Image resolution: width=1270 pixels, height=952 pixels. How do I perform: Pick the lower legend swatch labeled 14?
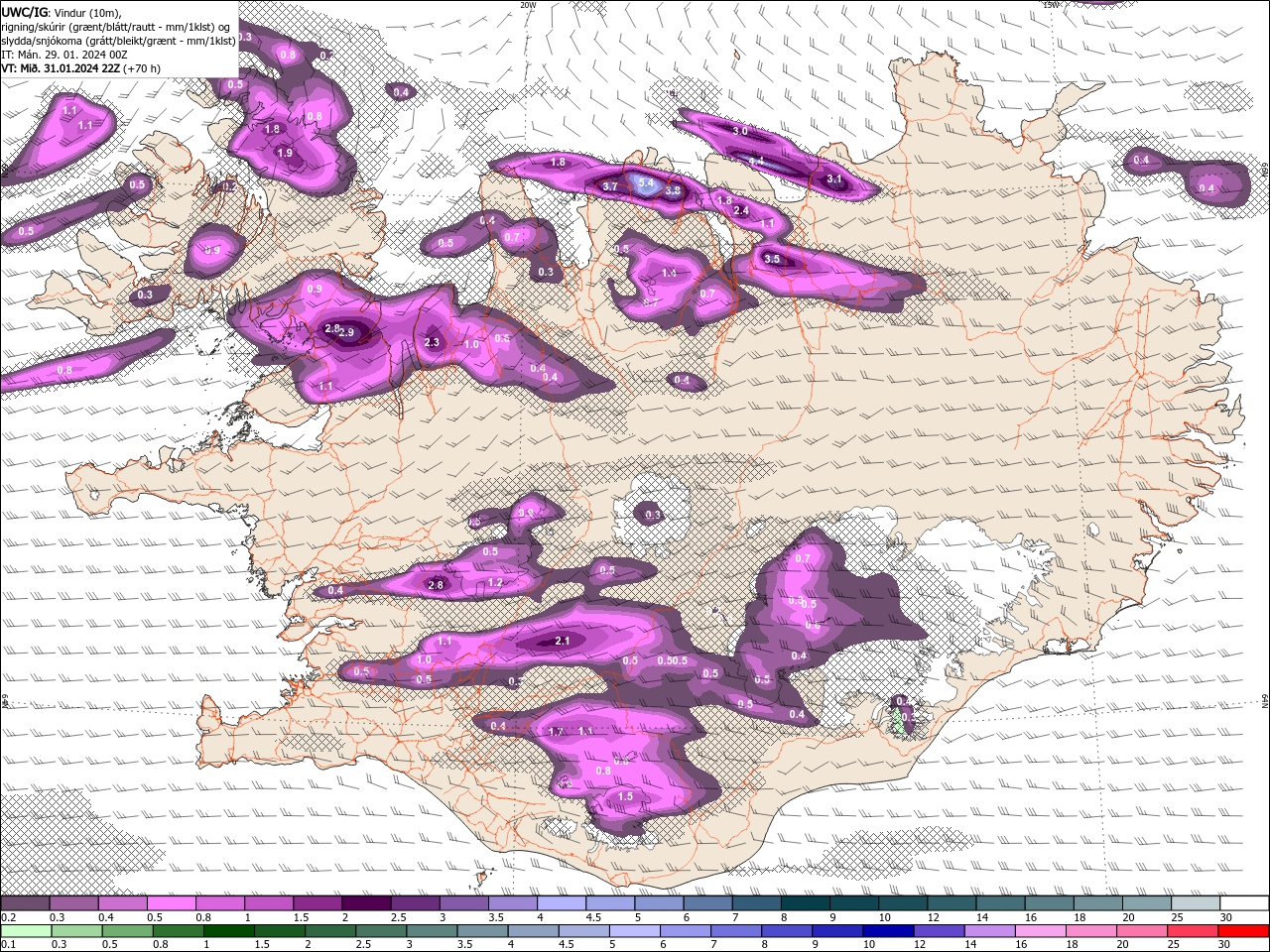pos(990,931)
